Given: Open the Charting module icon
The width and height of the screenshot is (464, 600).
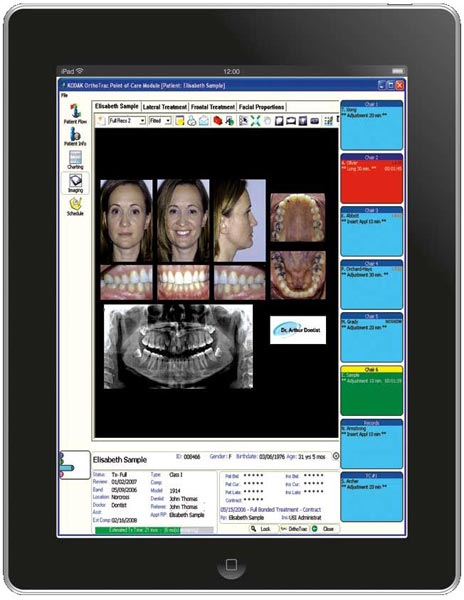Looking at the screenshot, I should 75,160.
